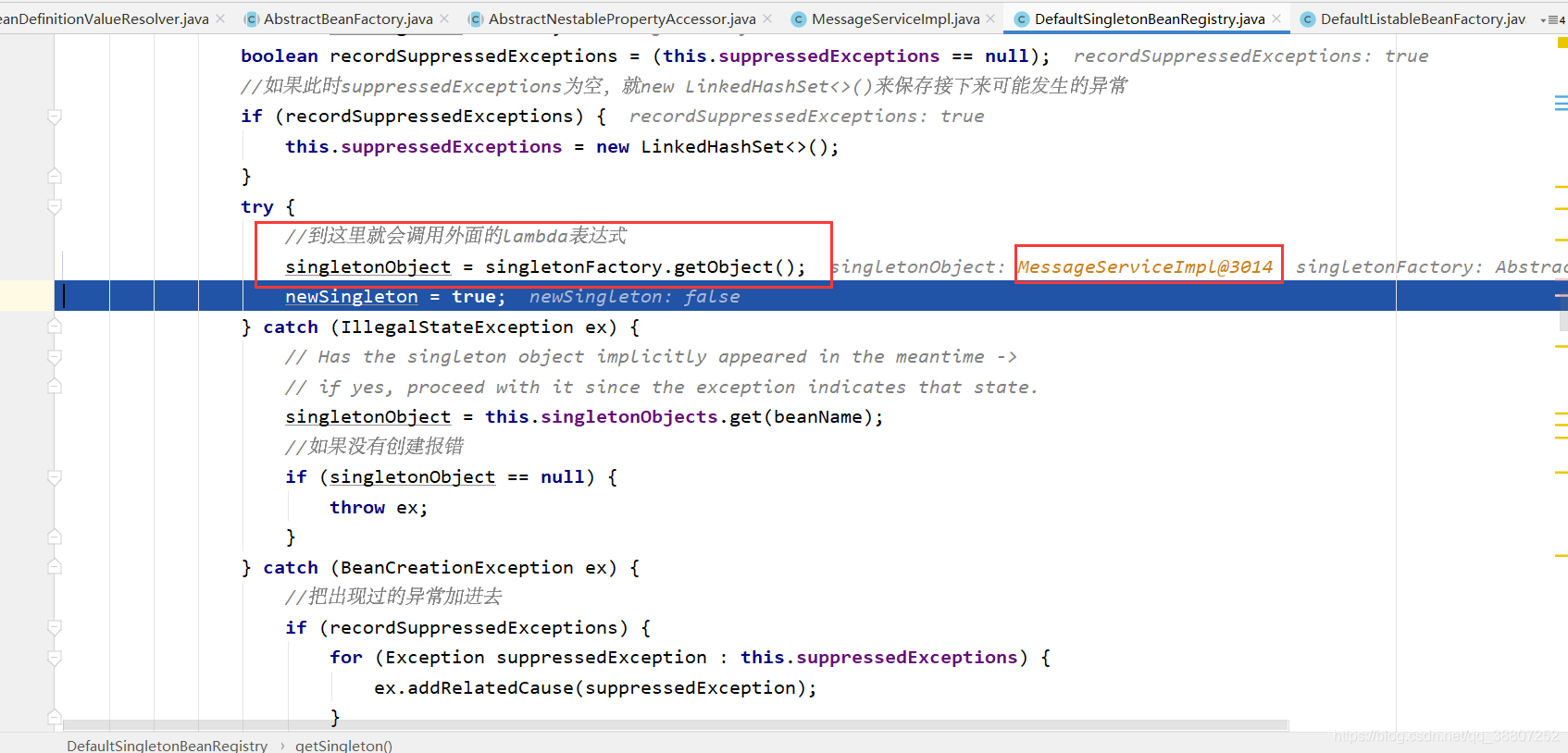The width and height of the screenshot is (1568, 753).
Task: Close the AbstractBeanFactory.java tab
Action: point(444,19)
